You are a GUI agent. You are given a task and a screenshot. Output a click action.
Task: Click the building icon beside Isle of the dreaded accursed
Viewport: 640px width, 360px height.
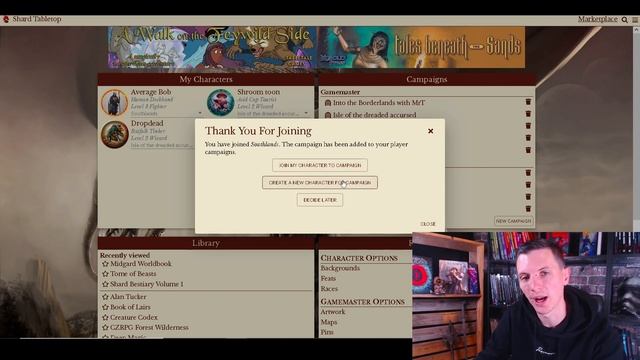pos(327,115)
